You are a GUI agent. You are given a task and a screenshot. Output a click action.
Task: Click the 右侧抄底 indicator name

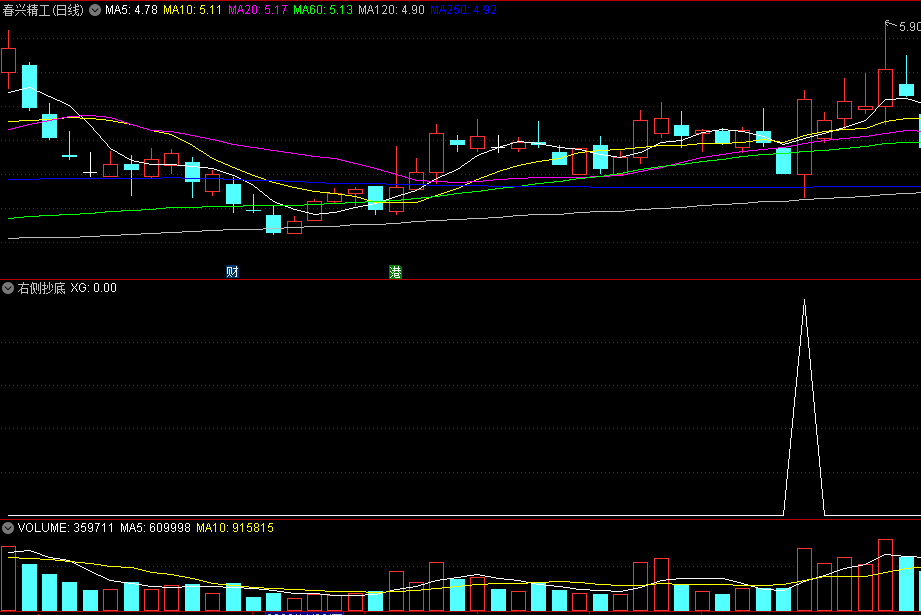41,288
